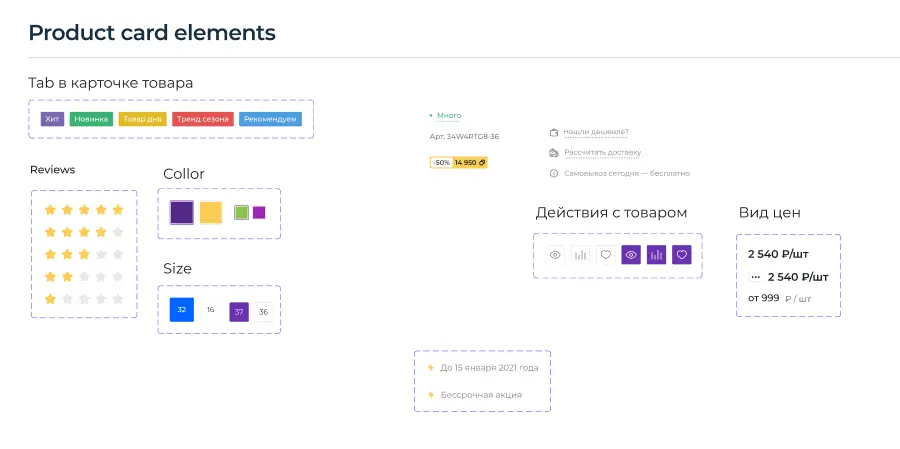Pick the small green color swatch
The image size is (900, 449).
pos(241,212)
